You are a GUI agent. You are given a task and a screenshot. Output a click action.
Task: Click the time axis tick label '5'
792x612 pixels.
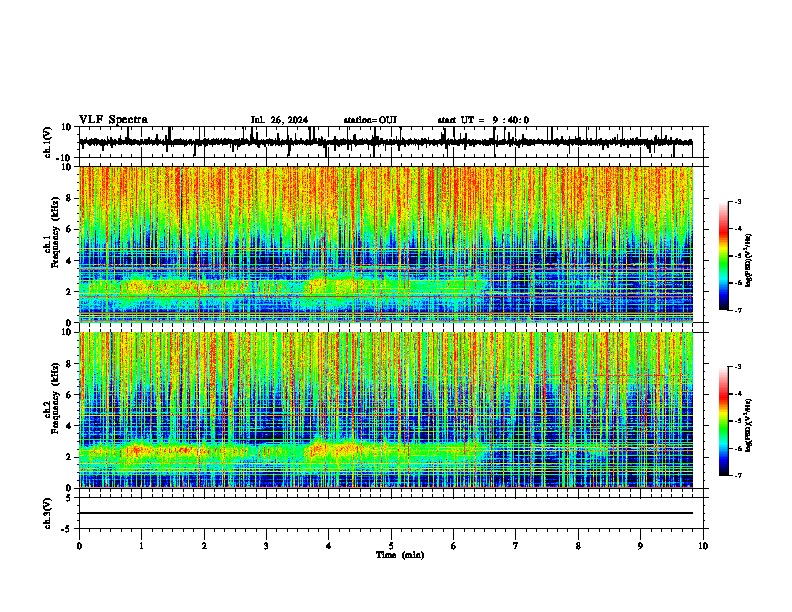tap(391, 546)
